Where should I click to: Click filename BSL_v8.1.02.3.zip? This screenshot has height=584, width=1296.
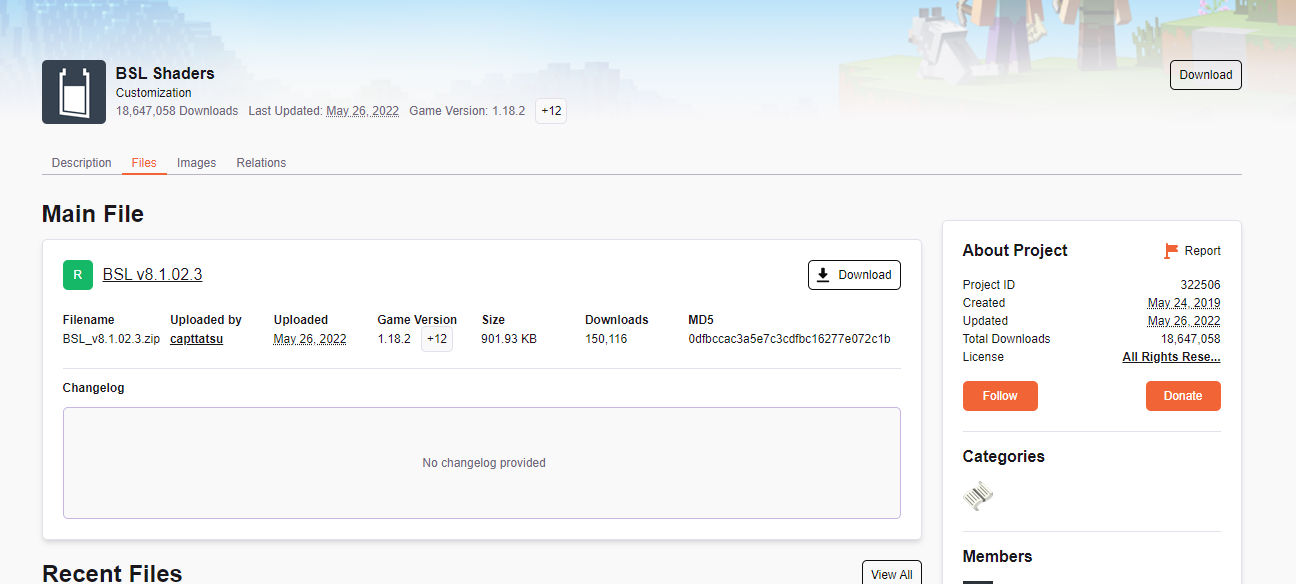[111, 339]
